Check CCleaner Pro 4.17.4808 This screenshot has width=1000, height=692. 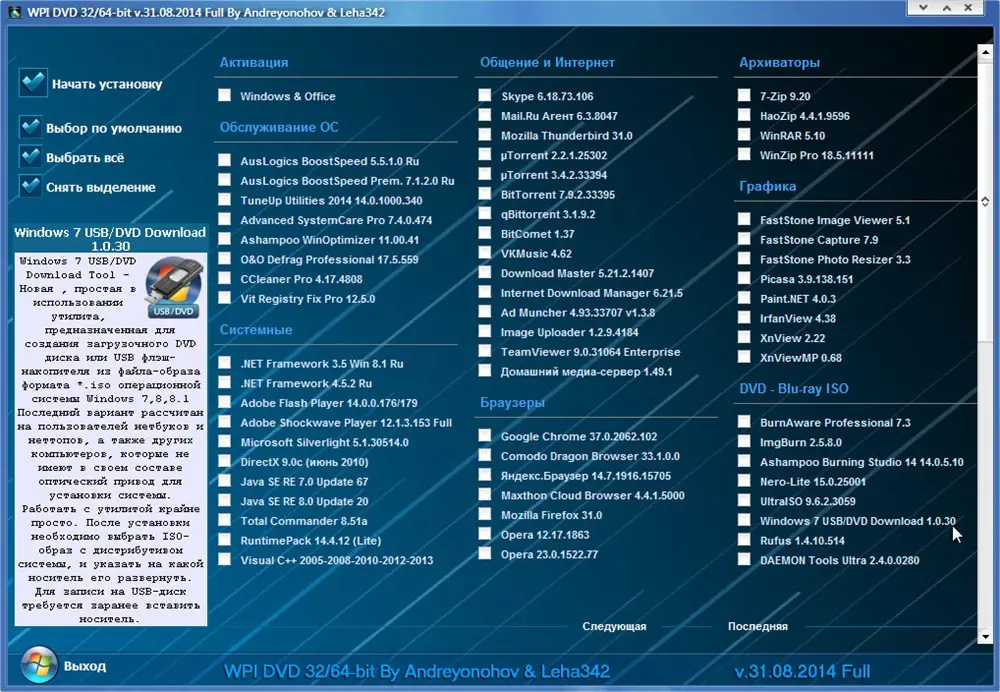[225, 278]
